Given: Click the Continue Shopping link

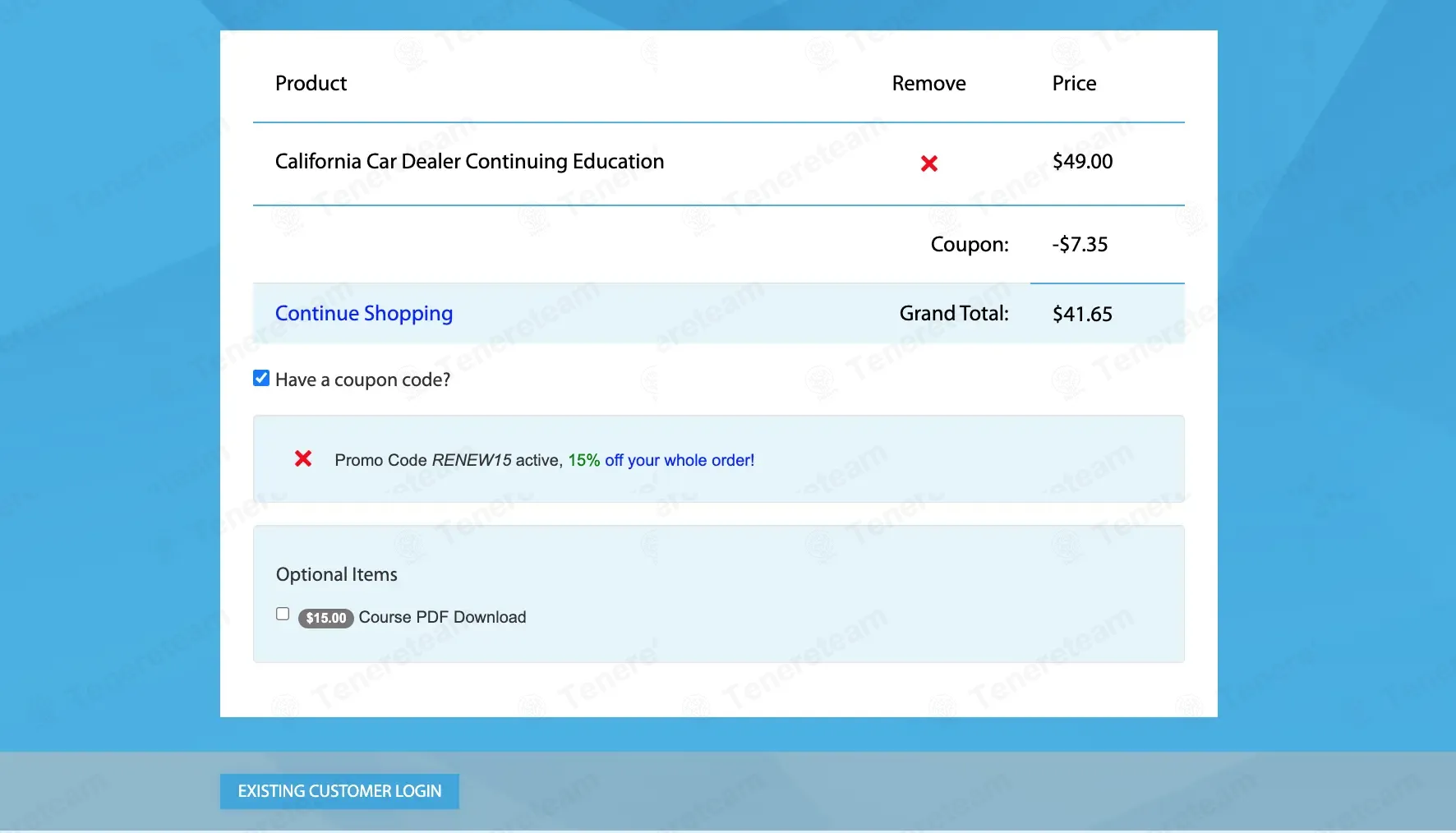Looking at the screenshot, I should pos(363,313).
